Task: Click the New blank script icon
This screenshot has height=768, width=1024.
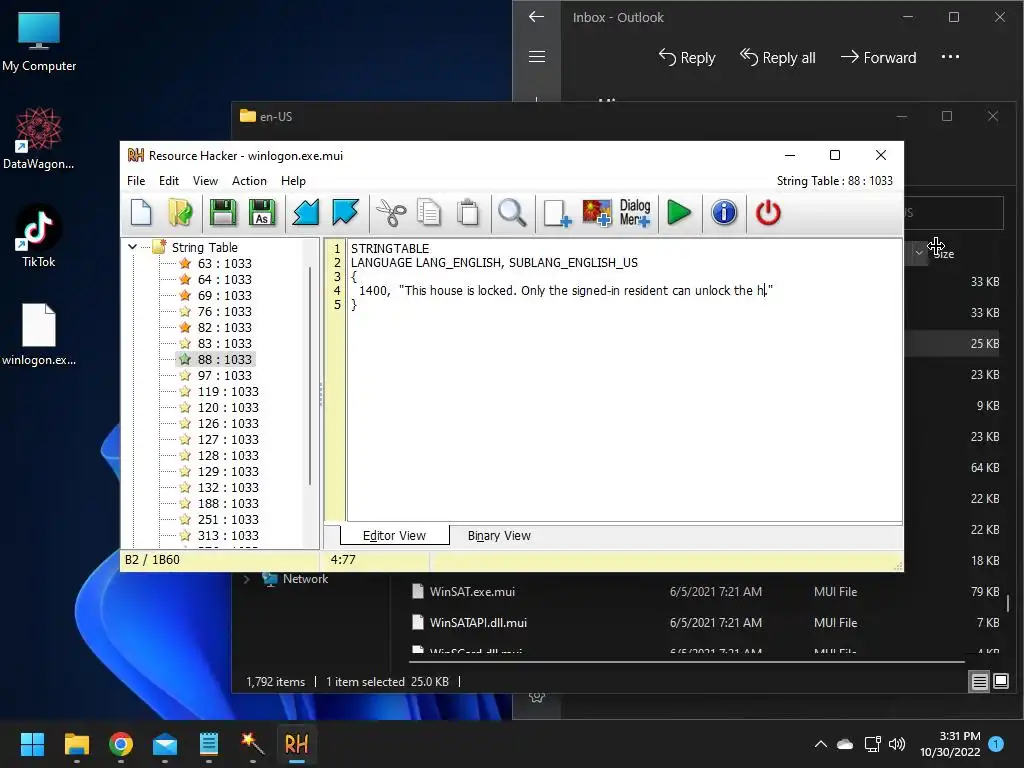Action: [141, 213]
